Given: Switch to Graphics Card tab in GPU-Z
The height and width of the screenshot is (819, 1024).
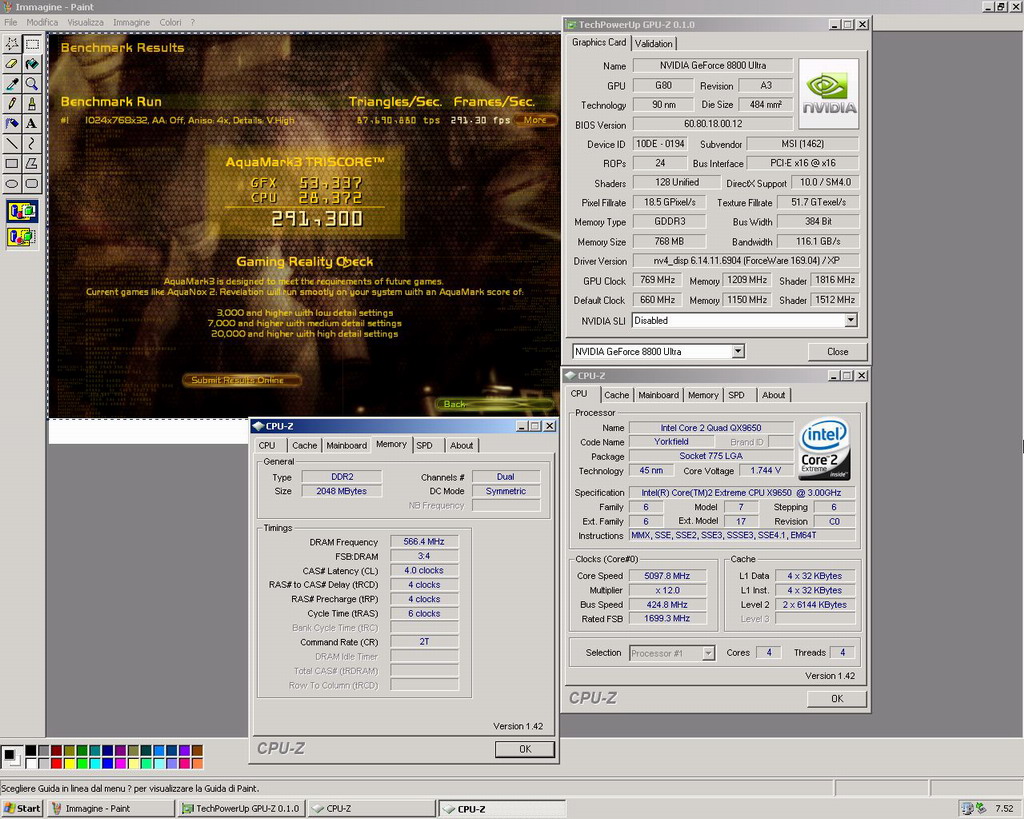Looking at the screenshot, I should coord(599,42).
